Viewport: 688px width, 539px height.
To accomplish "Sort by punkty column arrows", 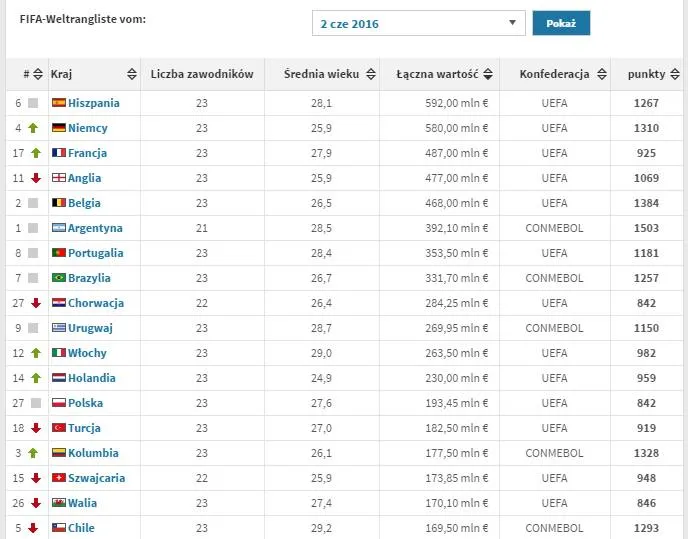I will point(675,74).
